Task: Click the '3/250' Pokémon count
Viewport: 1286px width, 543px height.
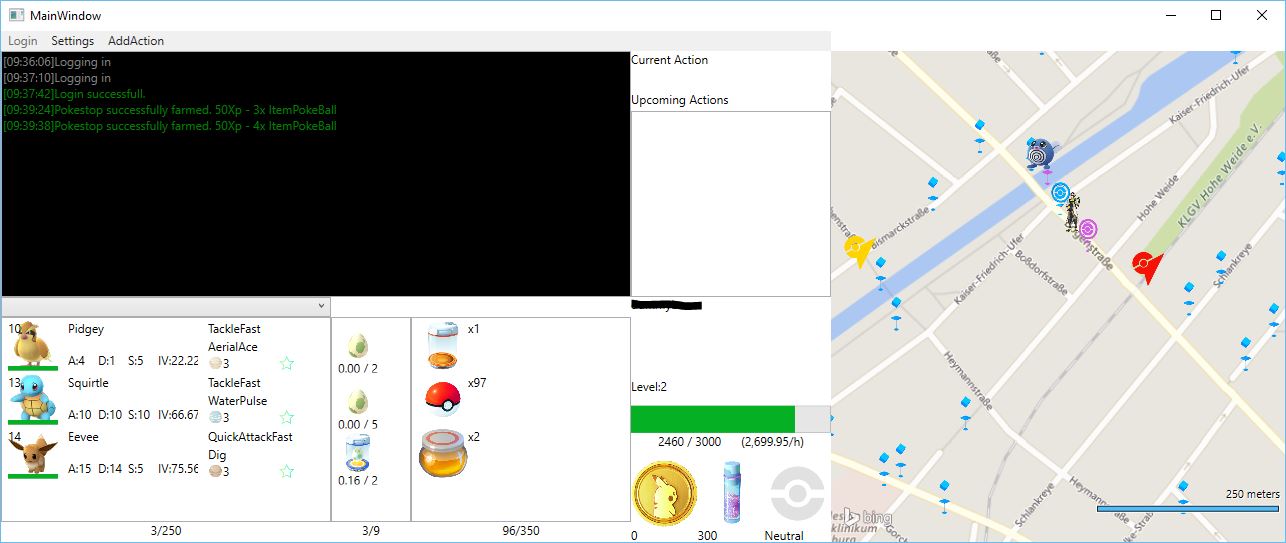Action: (x=166, y=531)
